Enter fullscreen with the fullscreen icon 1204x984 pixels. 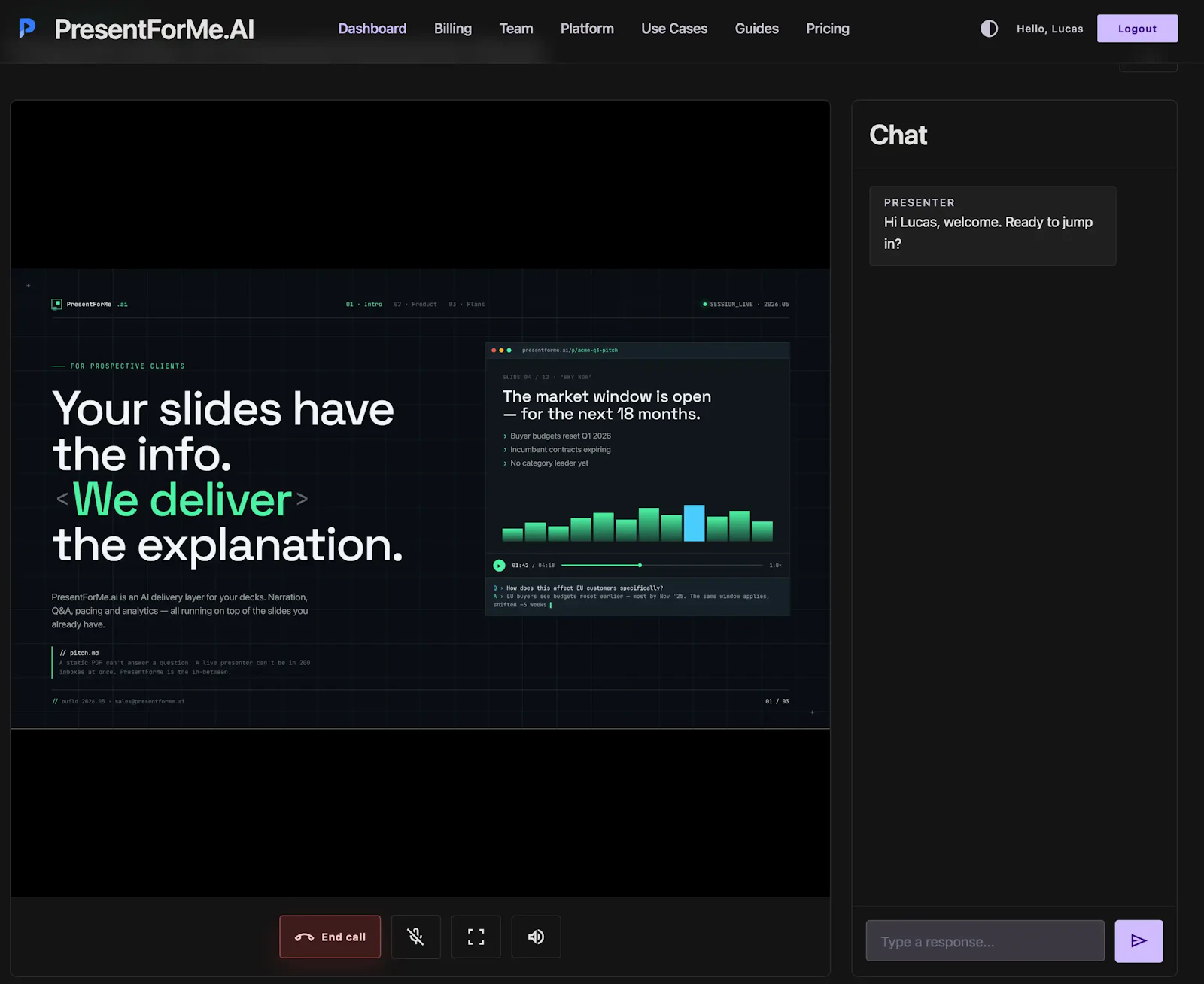(476, 937)
